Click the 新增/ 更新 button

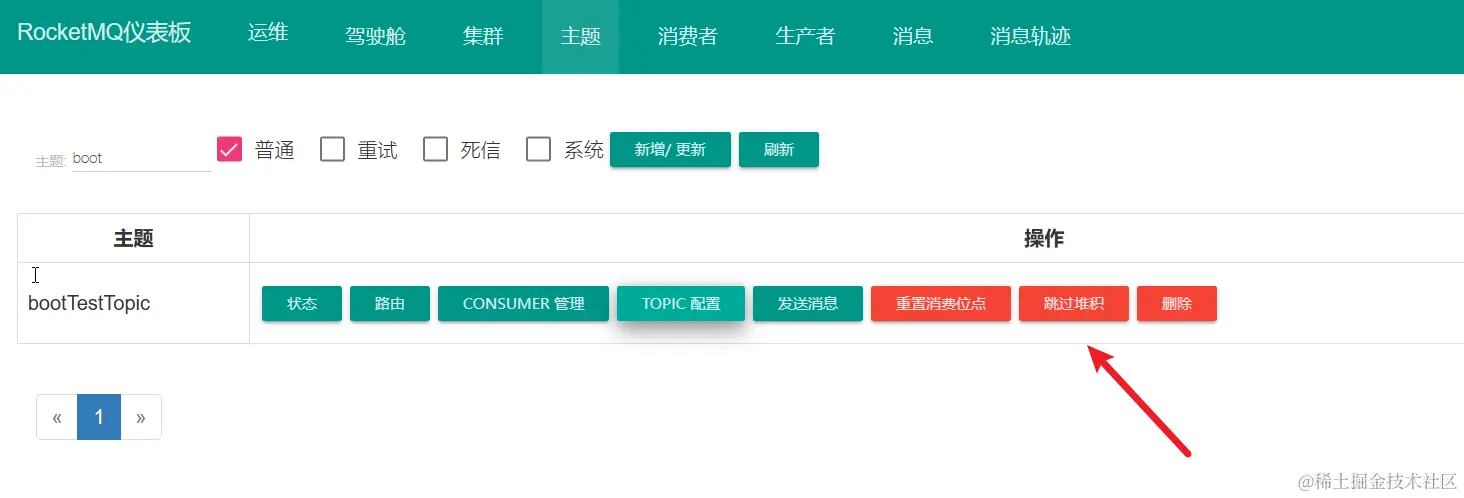pos(670,149)
